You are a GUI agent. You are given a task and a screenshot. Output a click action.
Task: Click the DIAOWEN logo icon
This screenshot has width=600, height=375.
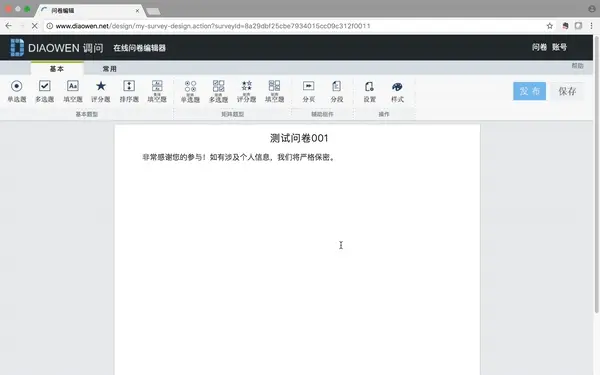pos(17,47)
